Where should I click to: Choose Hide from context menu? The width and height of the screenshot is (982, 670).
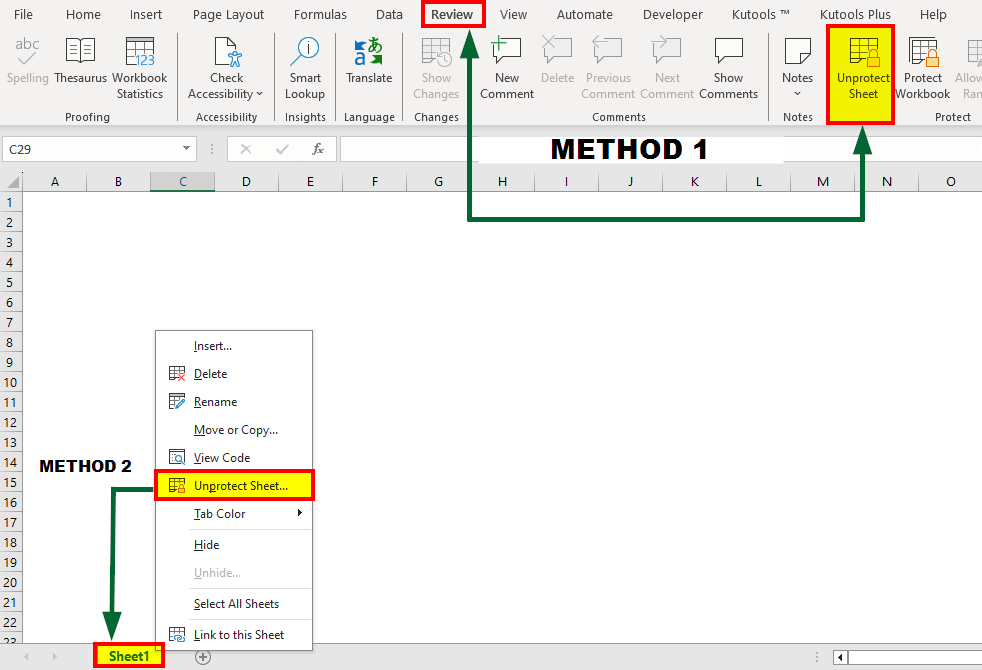point(234,545)
